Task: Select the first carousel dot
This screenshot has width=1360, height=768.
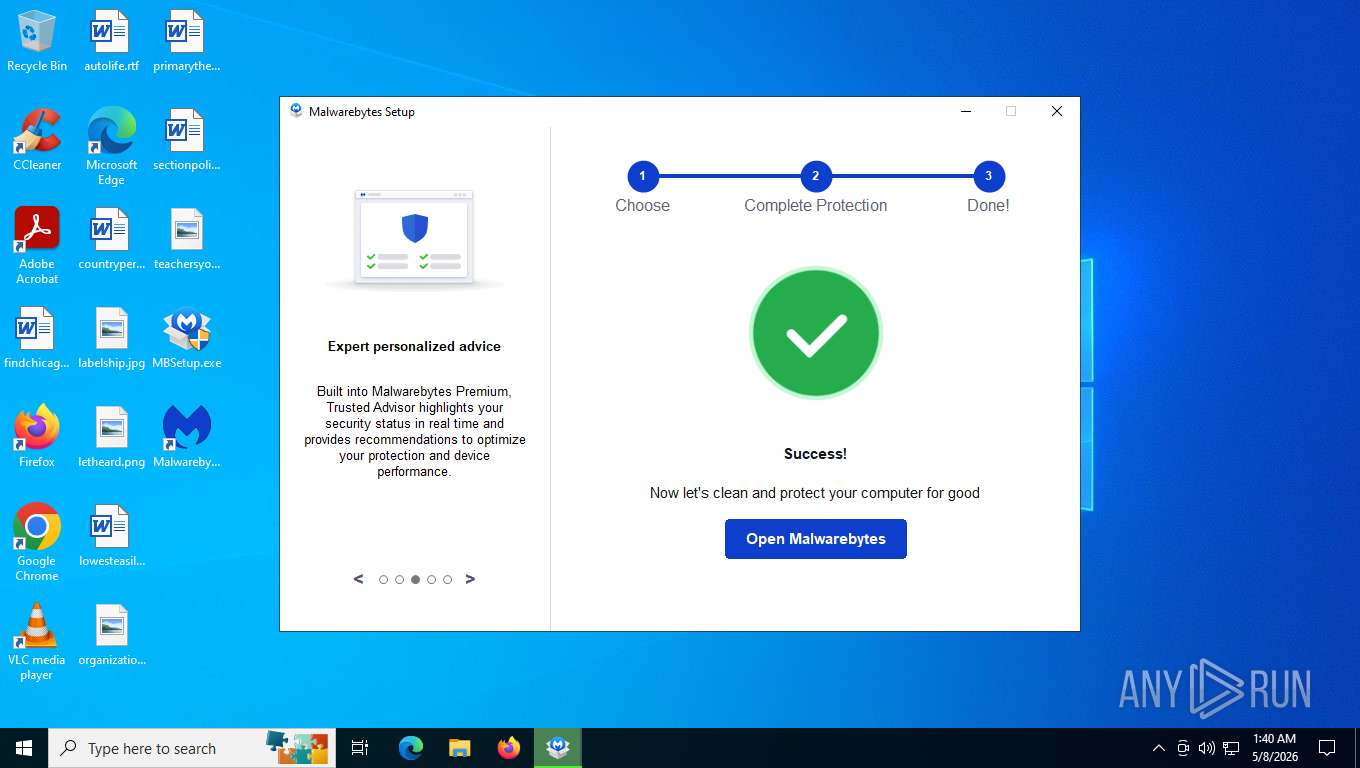Action: [x=383, y=580]
